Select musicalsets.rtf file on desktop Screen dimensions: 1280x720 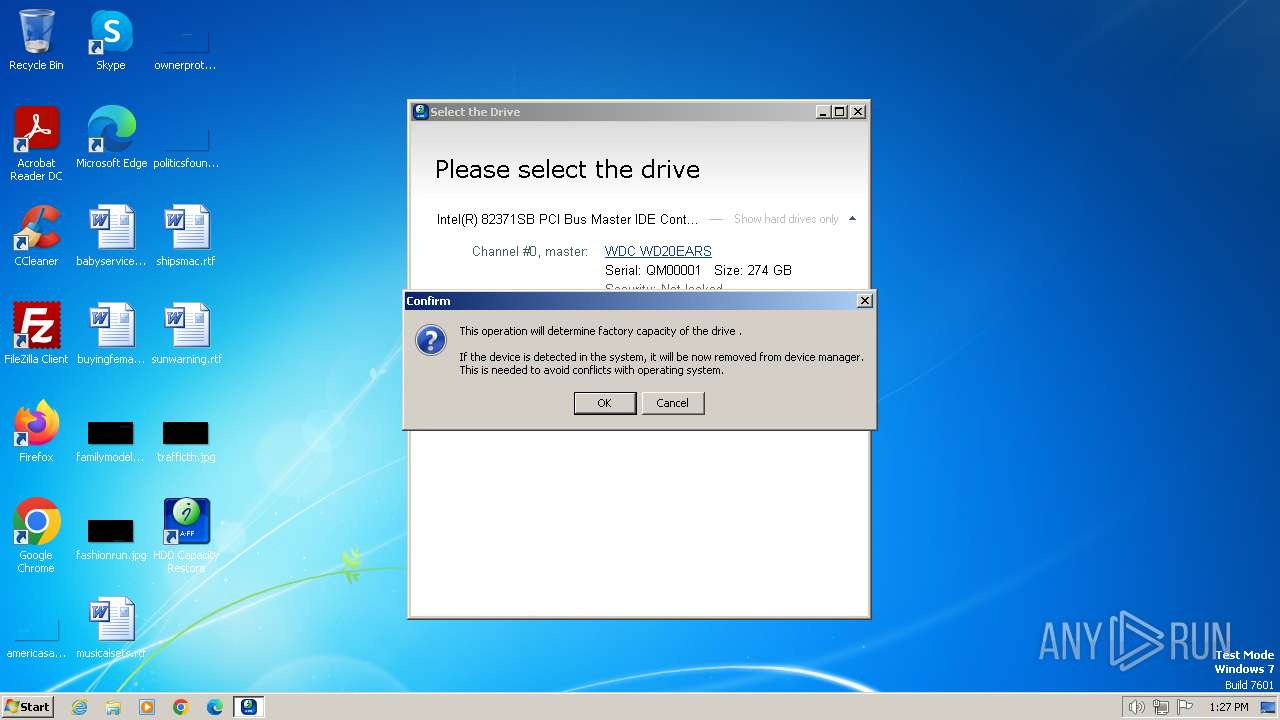111,628
